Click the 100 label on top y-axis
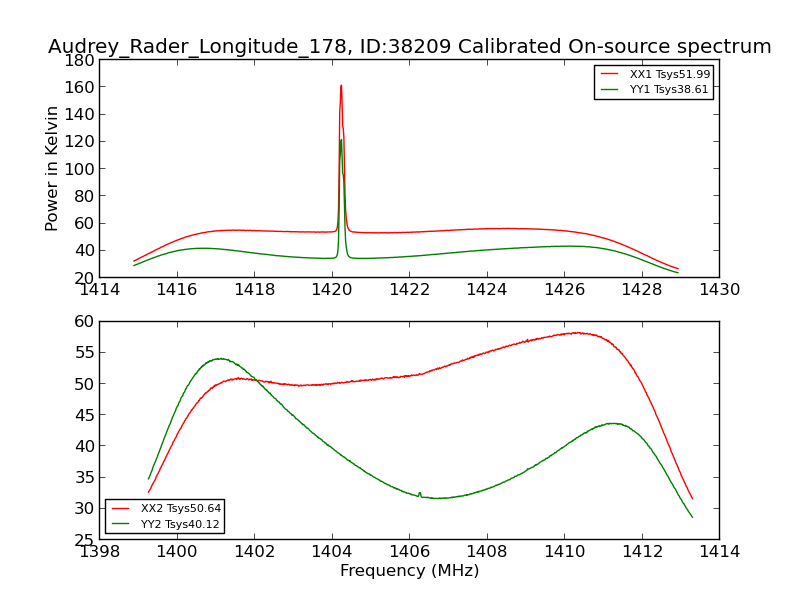 click(79, 169)
